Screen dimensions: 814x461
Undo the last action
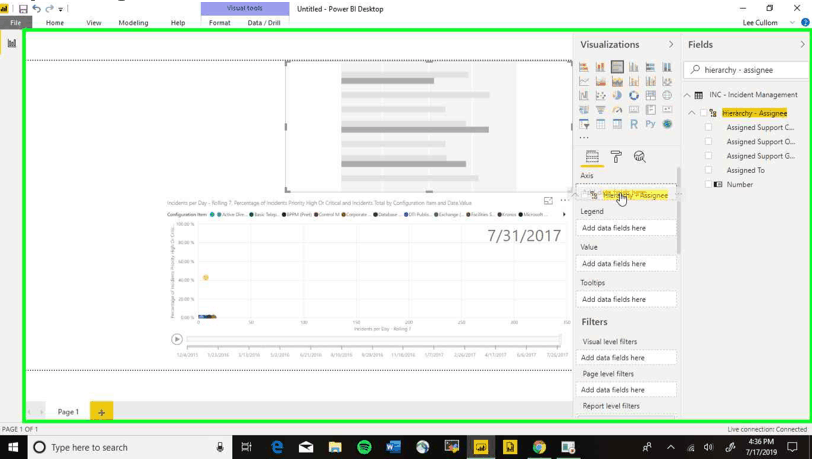36,9
